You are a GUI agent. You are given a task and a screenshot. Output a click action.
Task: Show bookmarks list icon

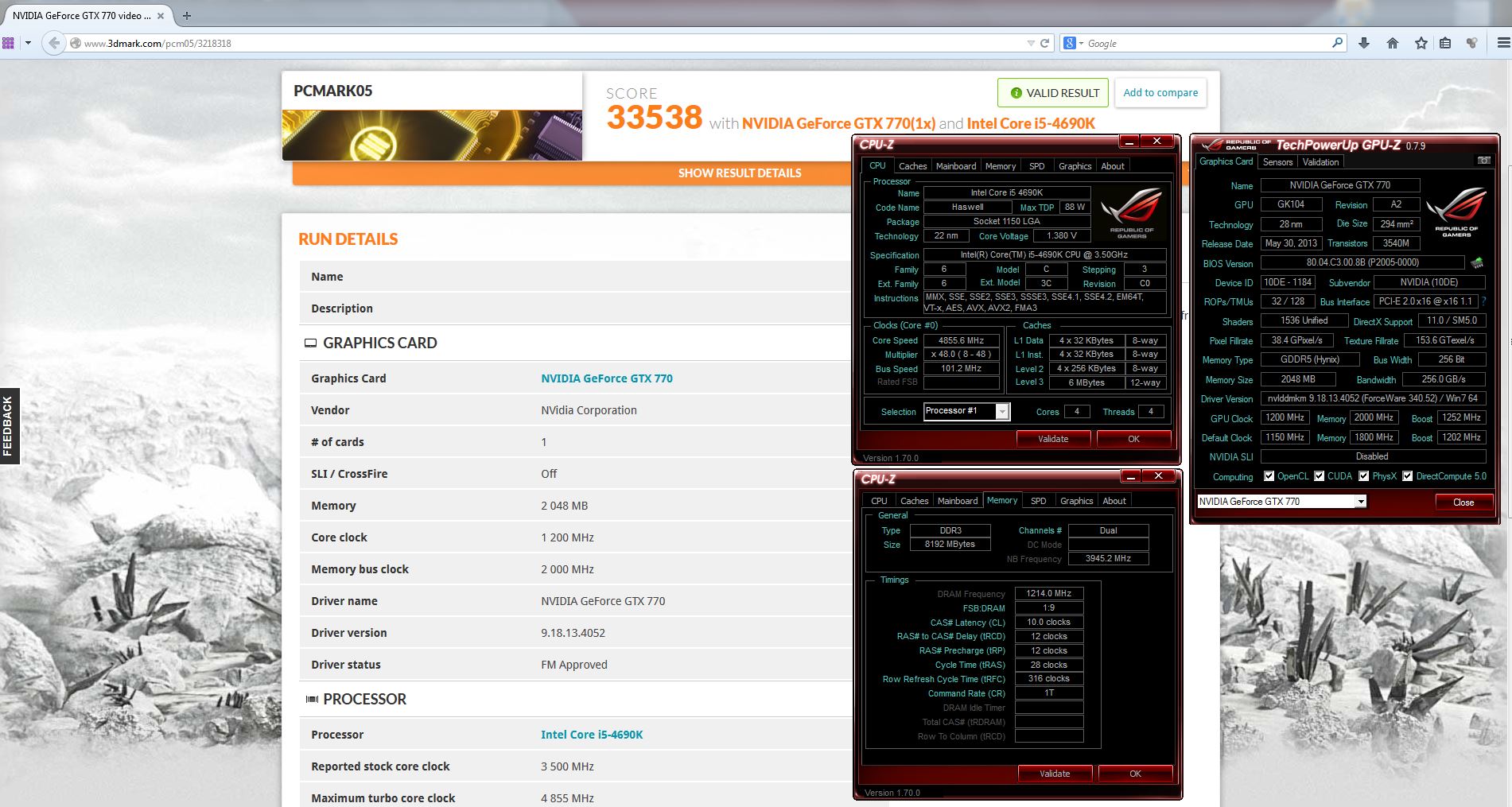coord(1445,43)
